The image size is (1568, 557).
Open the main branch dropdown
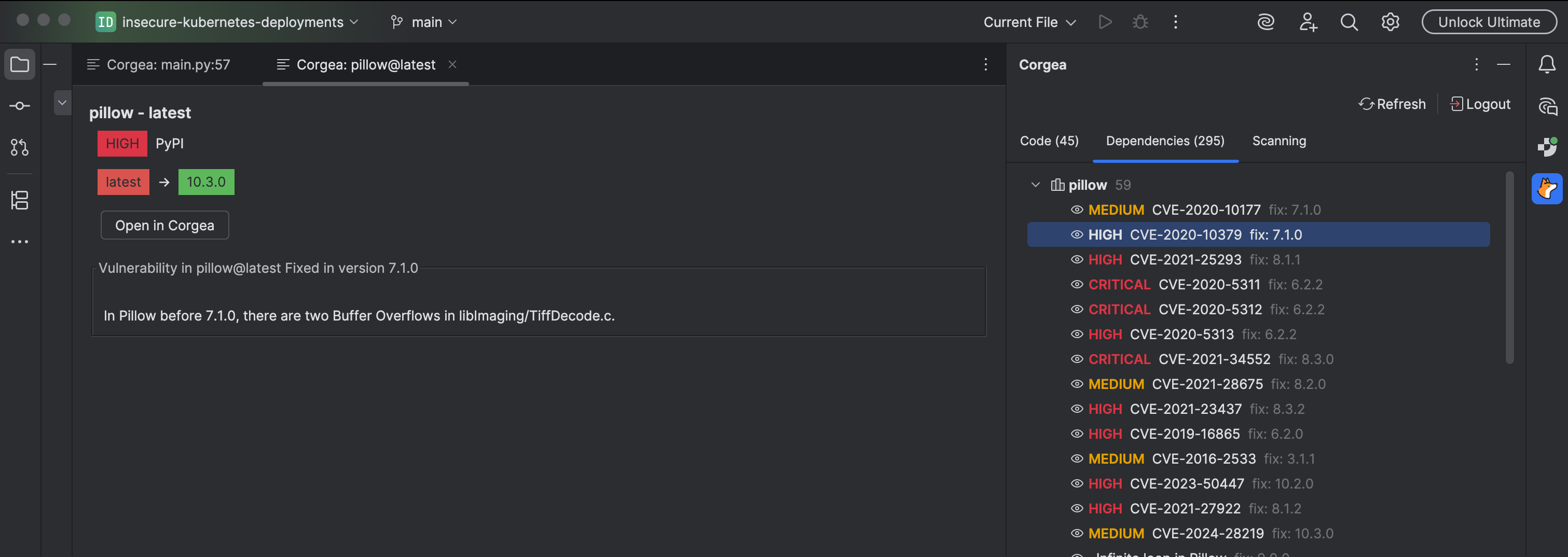(x=424, y=22)
